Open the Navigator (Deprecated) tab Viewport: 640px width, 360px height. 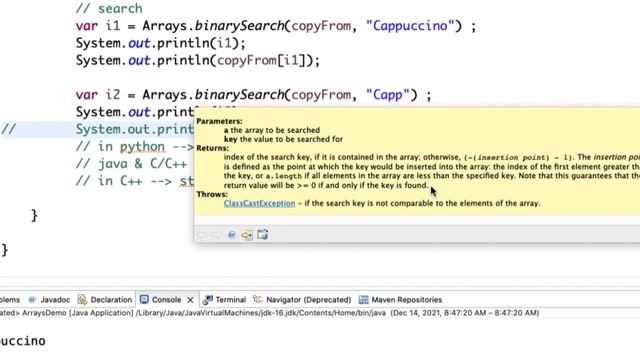tap(302, 300)
